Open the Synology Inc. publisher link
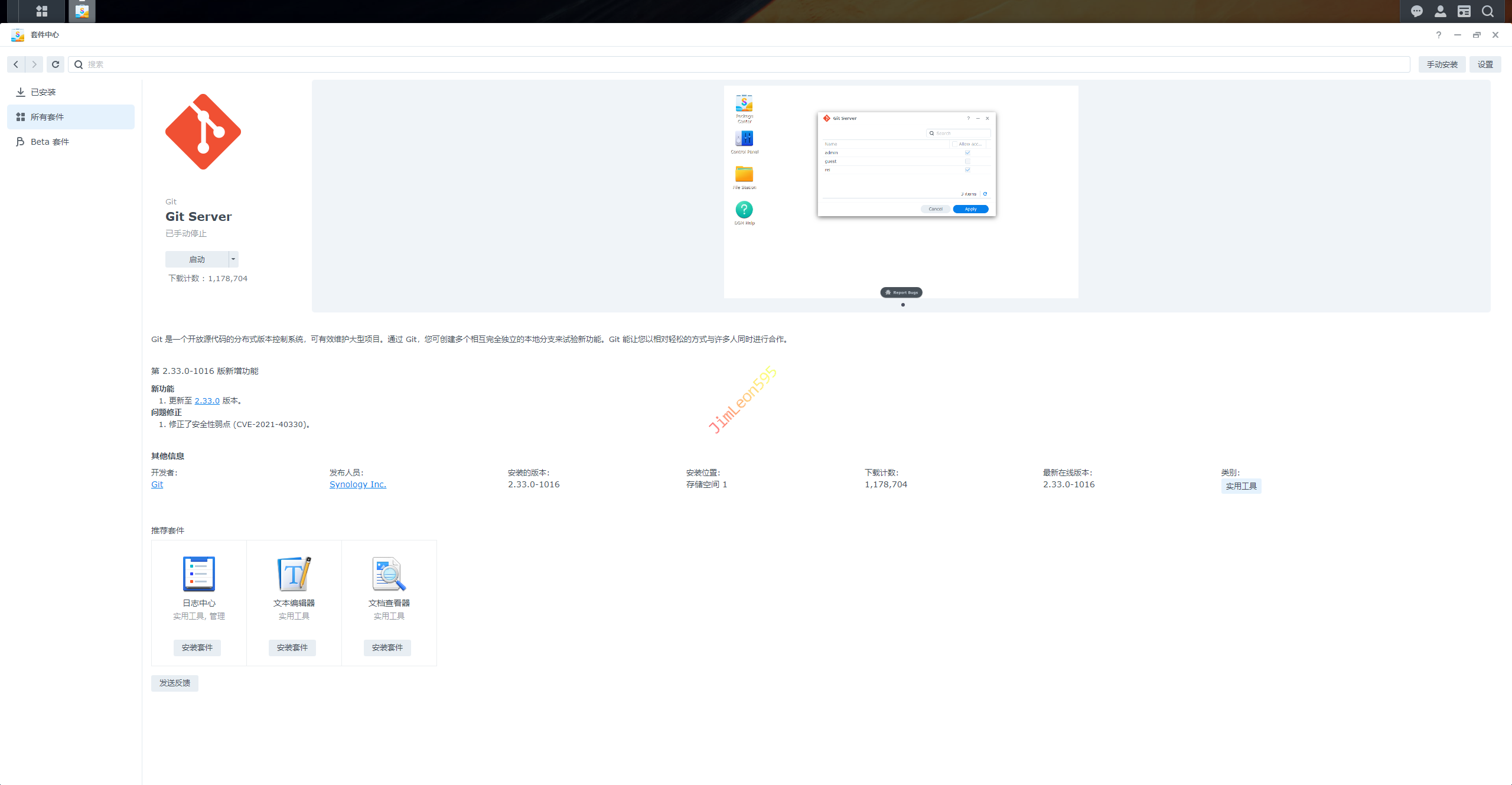 tap(357, 484)
